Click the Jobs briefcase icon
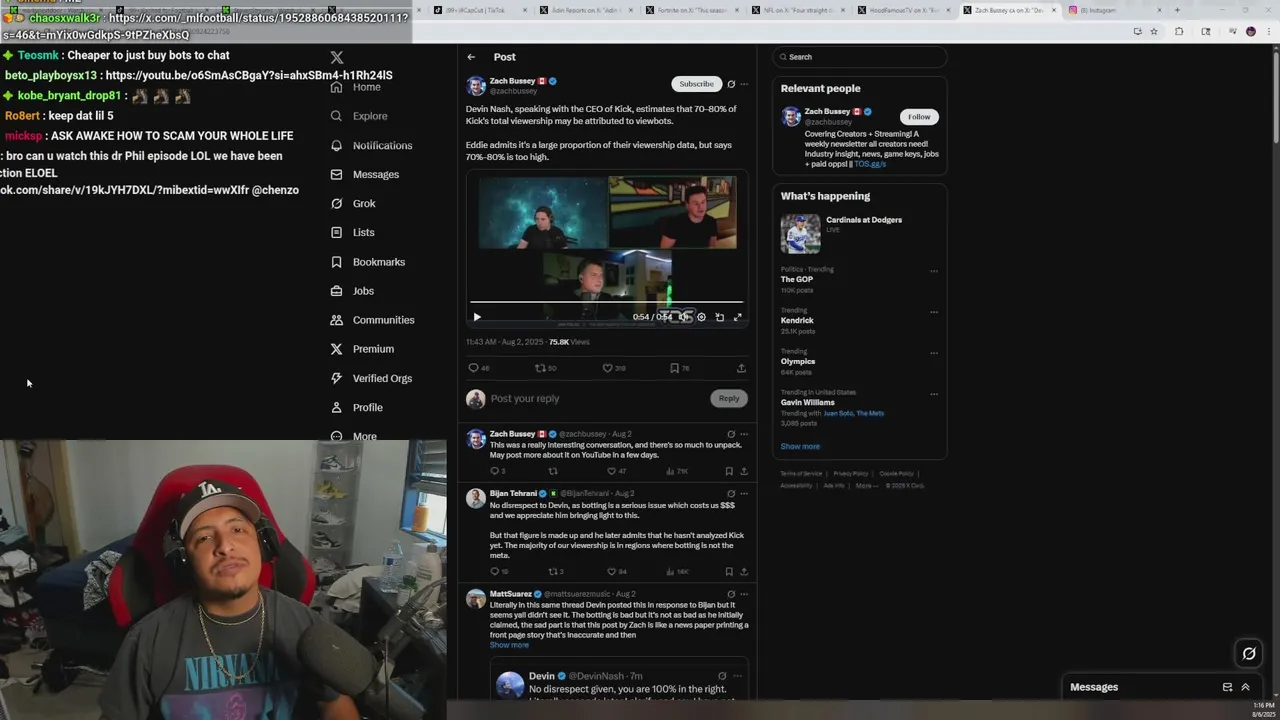Image resolution: width=1280 pixels, height=720 pixels. (336, 291)
